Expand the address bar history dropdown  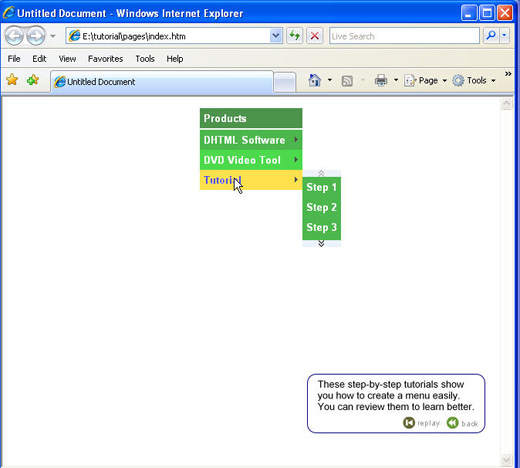[276, 36]
